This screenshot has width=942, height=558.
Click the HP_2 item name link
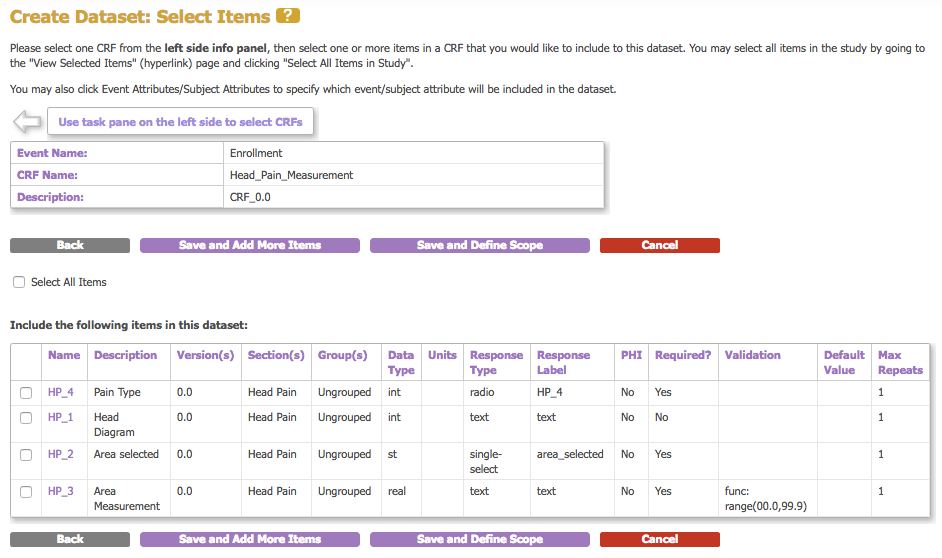coord(61,455)
